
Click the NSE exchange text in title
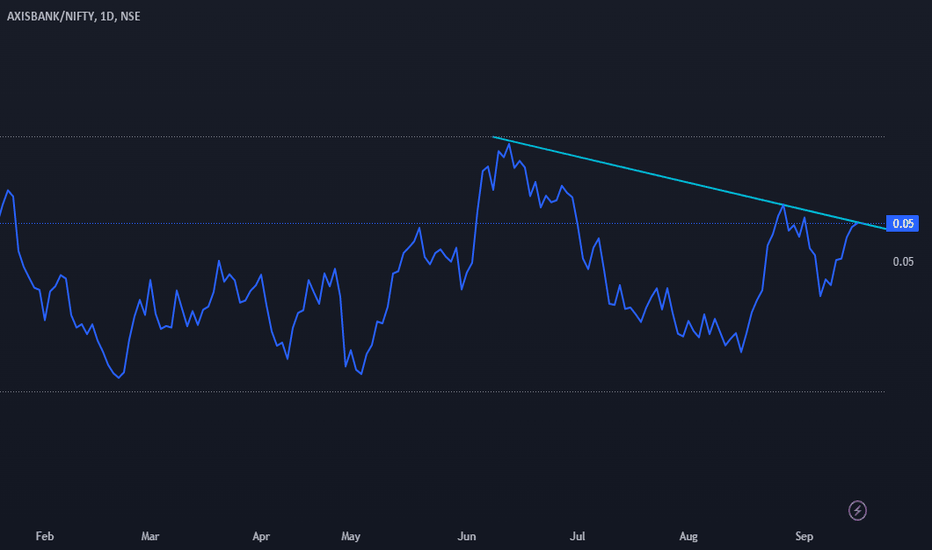tap(130, 17)
